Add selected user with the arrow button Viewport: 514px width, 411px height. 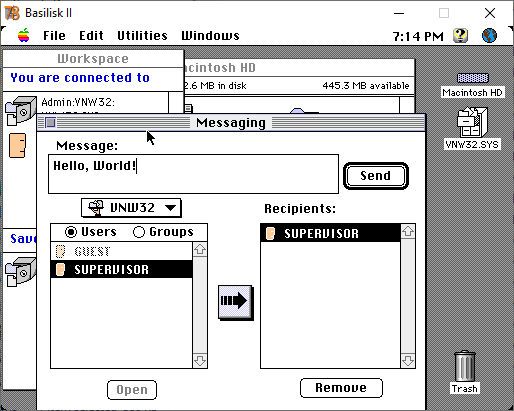coord(235,302)
